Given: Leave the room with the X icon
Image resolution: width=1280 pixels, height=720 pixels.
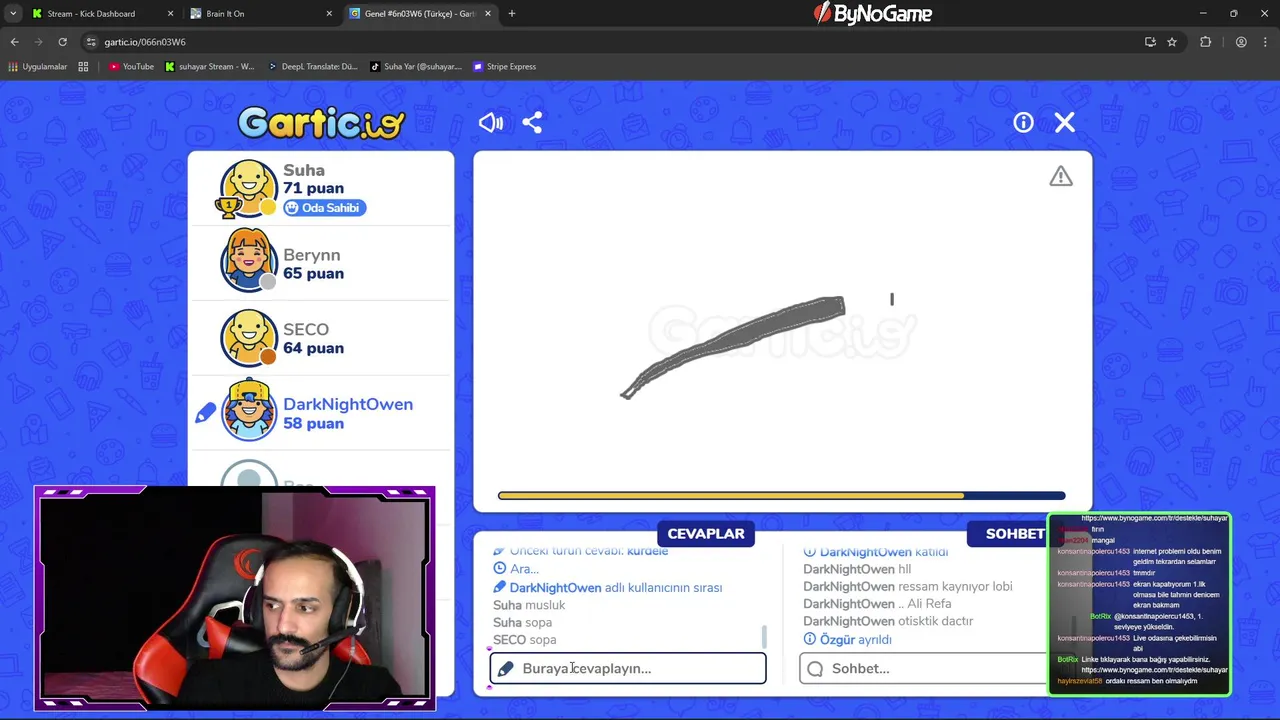Looking at the screenshot, I should [1065, 122].
